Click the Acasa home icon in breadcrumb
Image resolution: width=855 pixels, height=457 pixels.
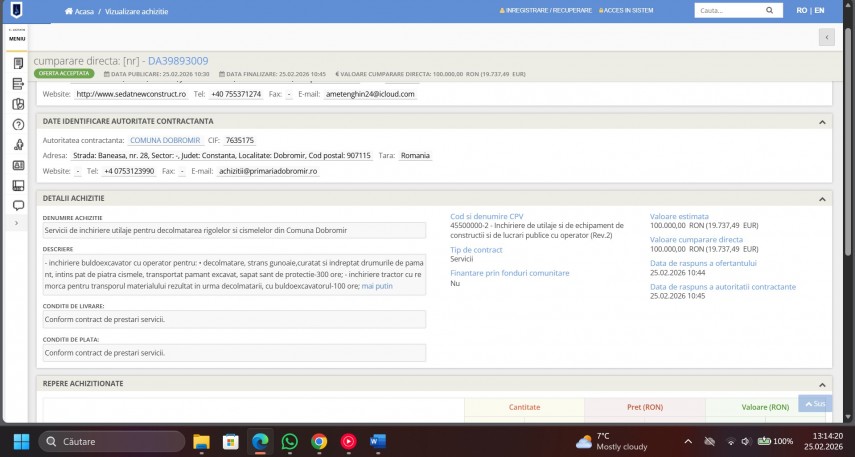tap(68, 10)
